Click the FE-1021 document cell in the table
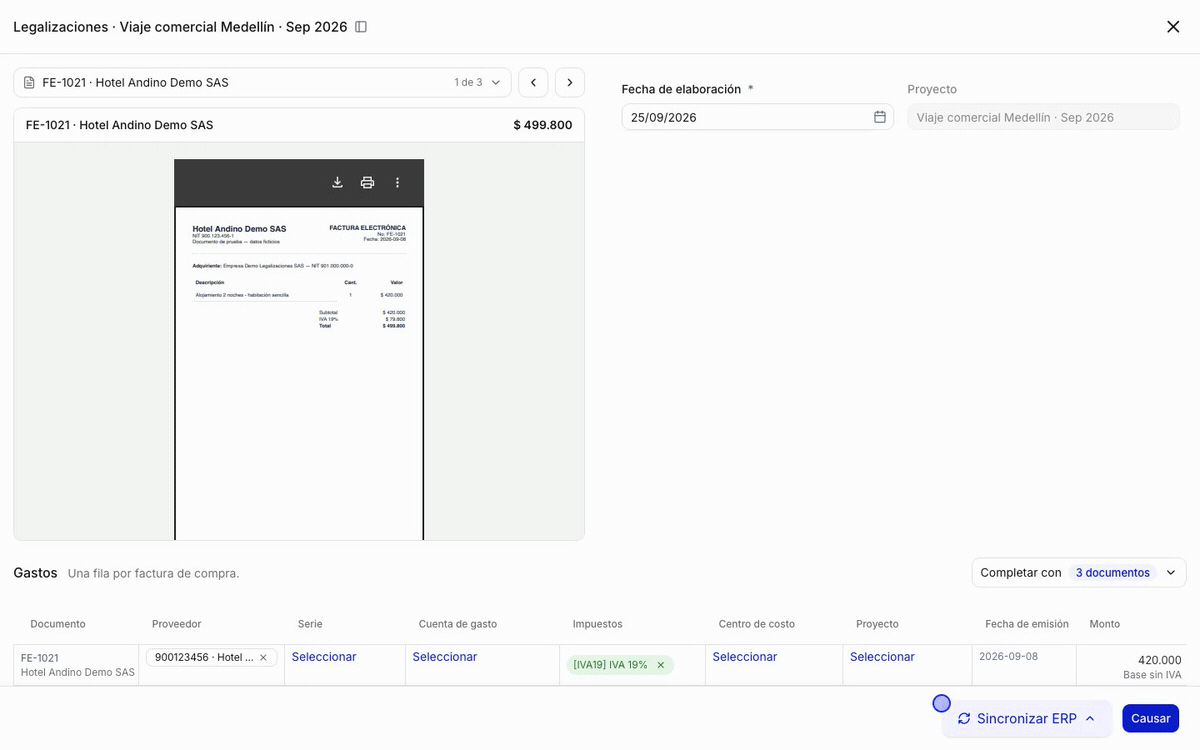 click(x=77, y=665)
